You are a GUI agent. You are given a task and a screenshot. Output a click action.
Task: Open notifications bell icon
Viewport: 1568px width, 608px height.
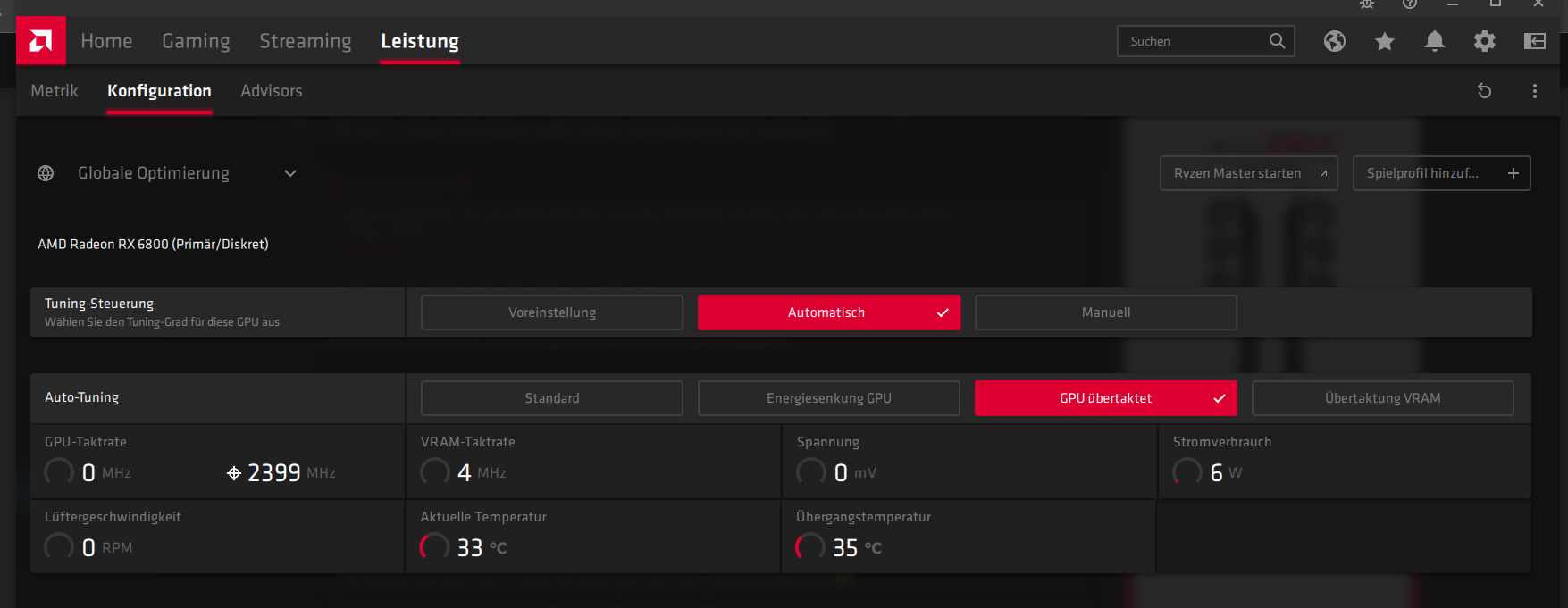[x=1435, y=41]
